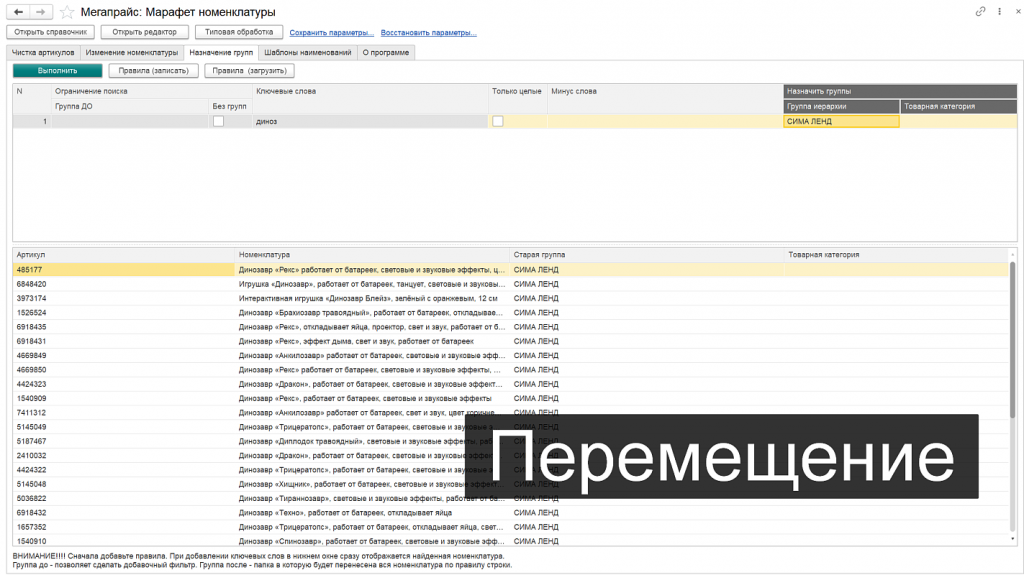
Task: Open the О программе tab
Action: [x=386, y=52]
